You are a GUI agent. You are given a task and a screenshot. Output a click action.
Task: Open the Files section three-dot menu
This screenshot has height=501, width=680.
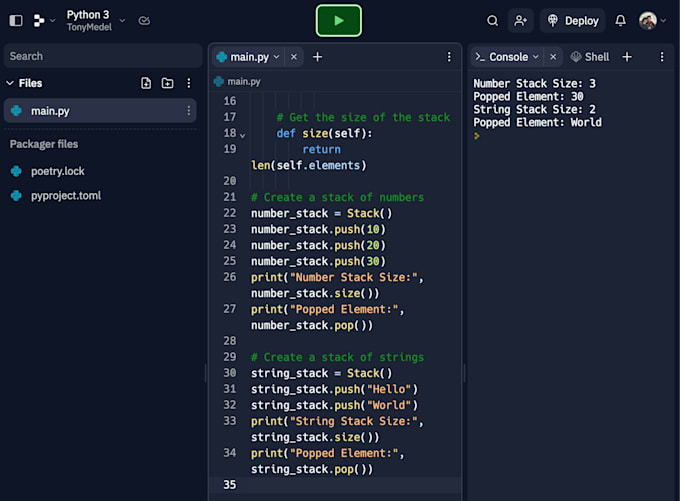point(189,83)
